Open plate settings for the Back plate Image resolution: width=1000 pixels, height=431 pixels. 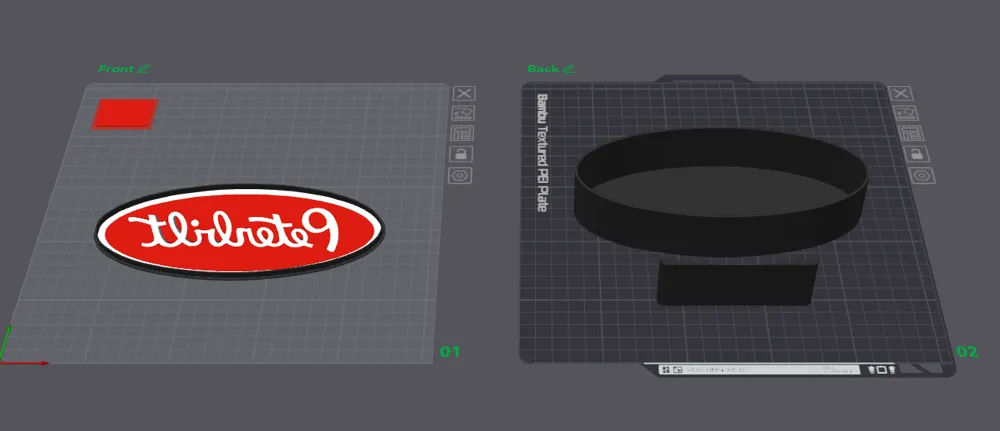[x=922, y=175]
